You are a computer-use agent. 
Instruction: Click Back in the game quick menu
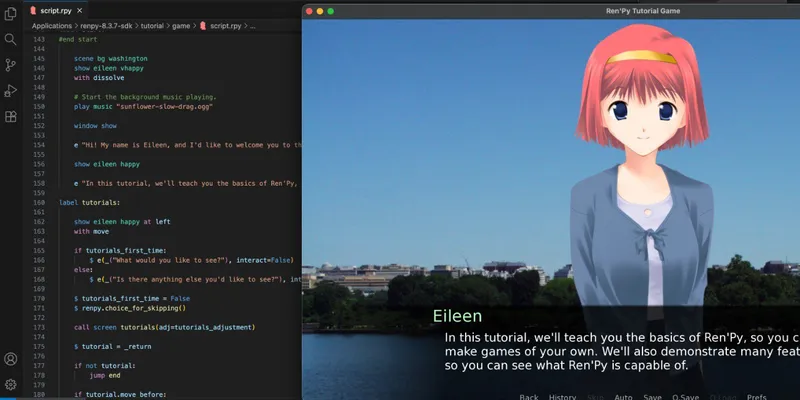pyautogui.click(x=529, y=397)
